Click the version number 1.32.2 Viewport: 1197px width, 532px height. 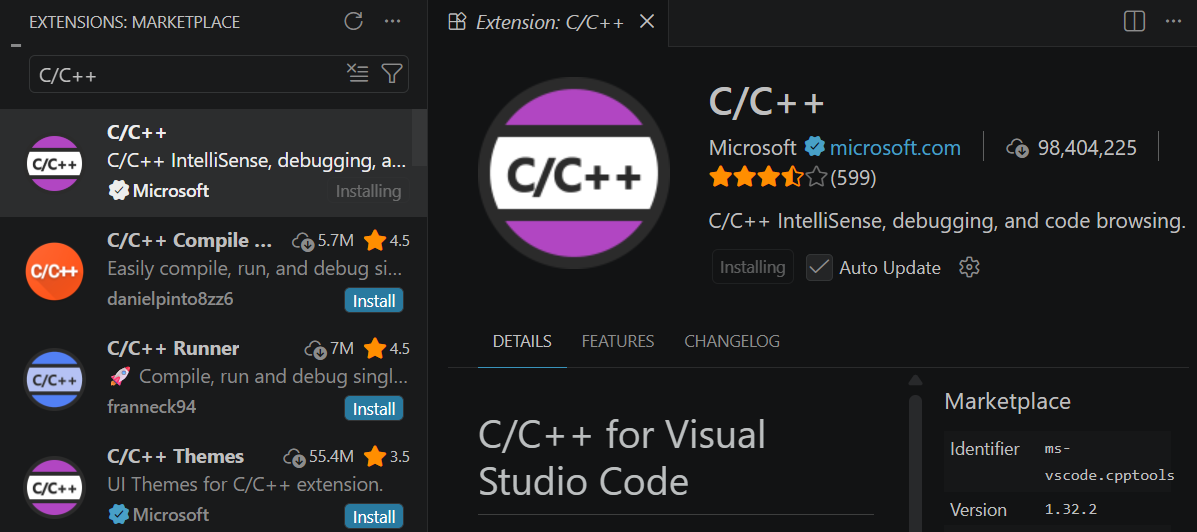(x=1070, y=510)
